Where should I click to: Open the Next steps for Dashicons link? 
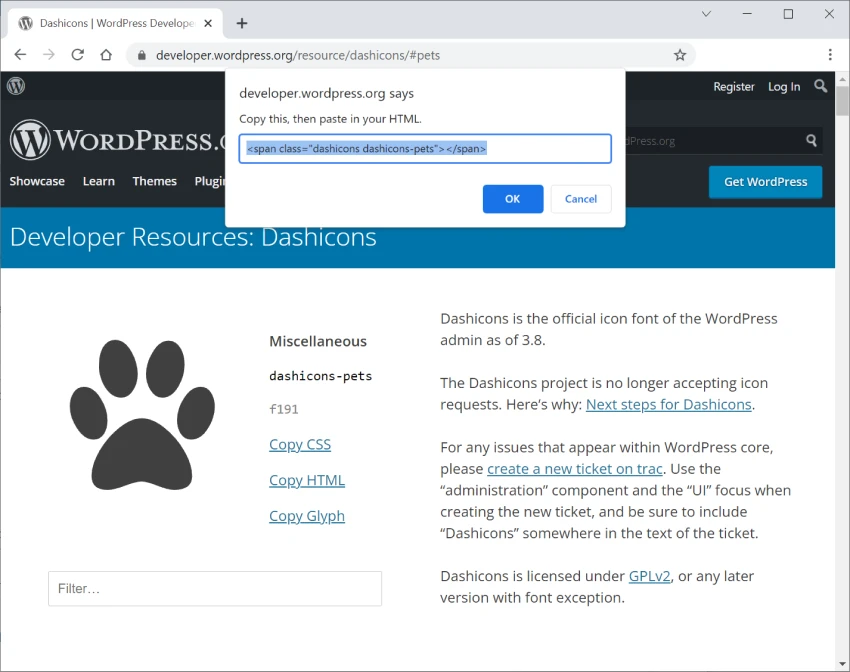(668, 404)
